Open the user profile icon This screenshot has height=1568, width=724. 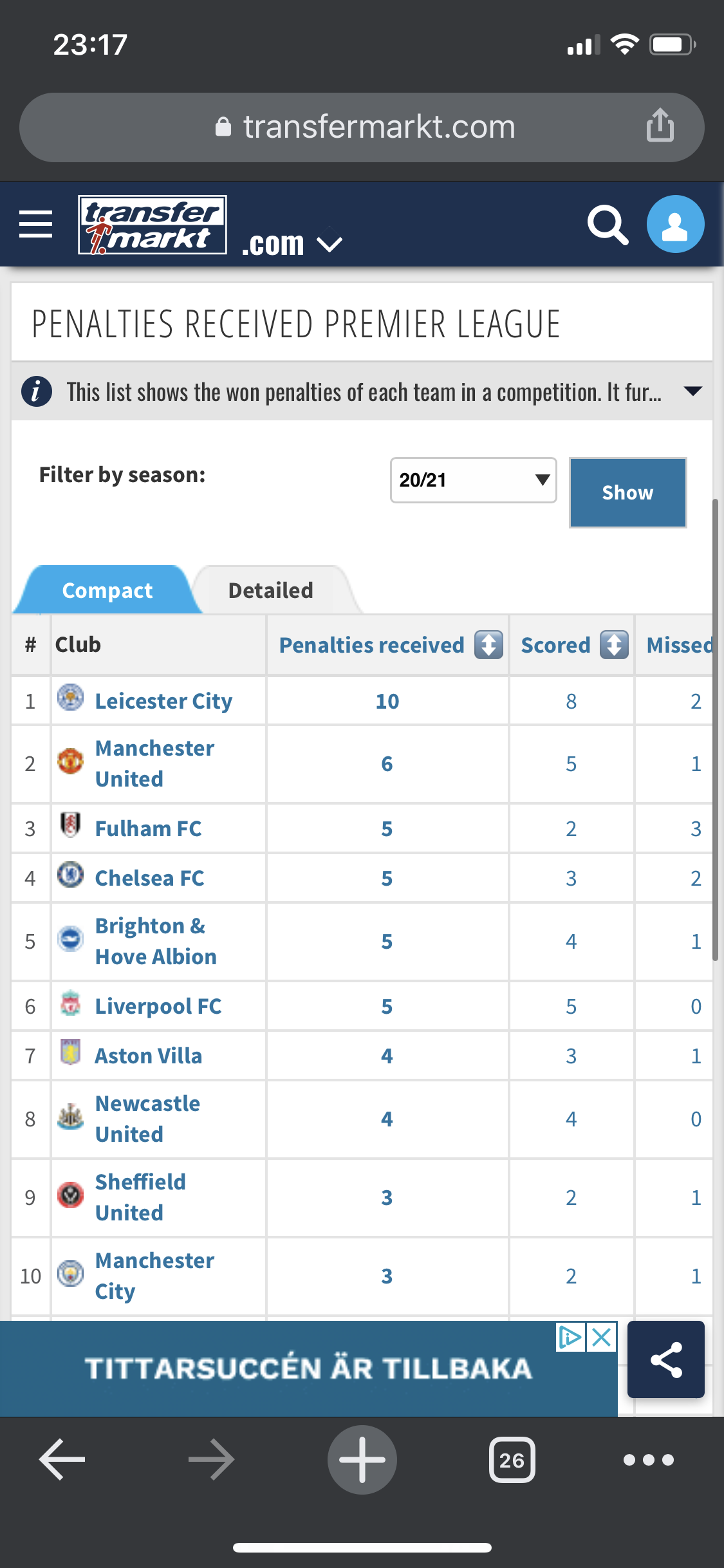[x=675, y=224]
